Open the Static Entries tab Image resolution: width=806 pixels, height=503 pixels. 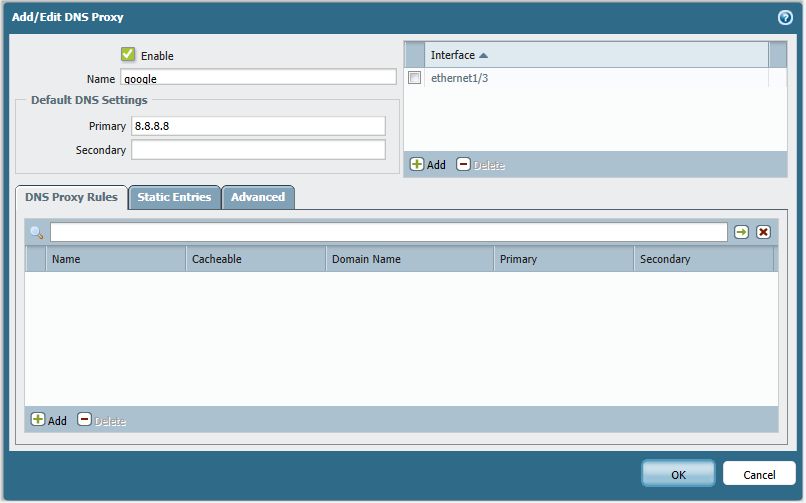pos(174,197)
